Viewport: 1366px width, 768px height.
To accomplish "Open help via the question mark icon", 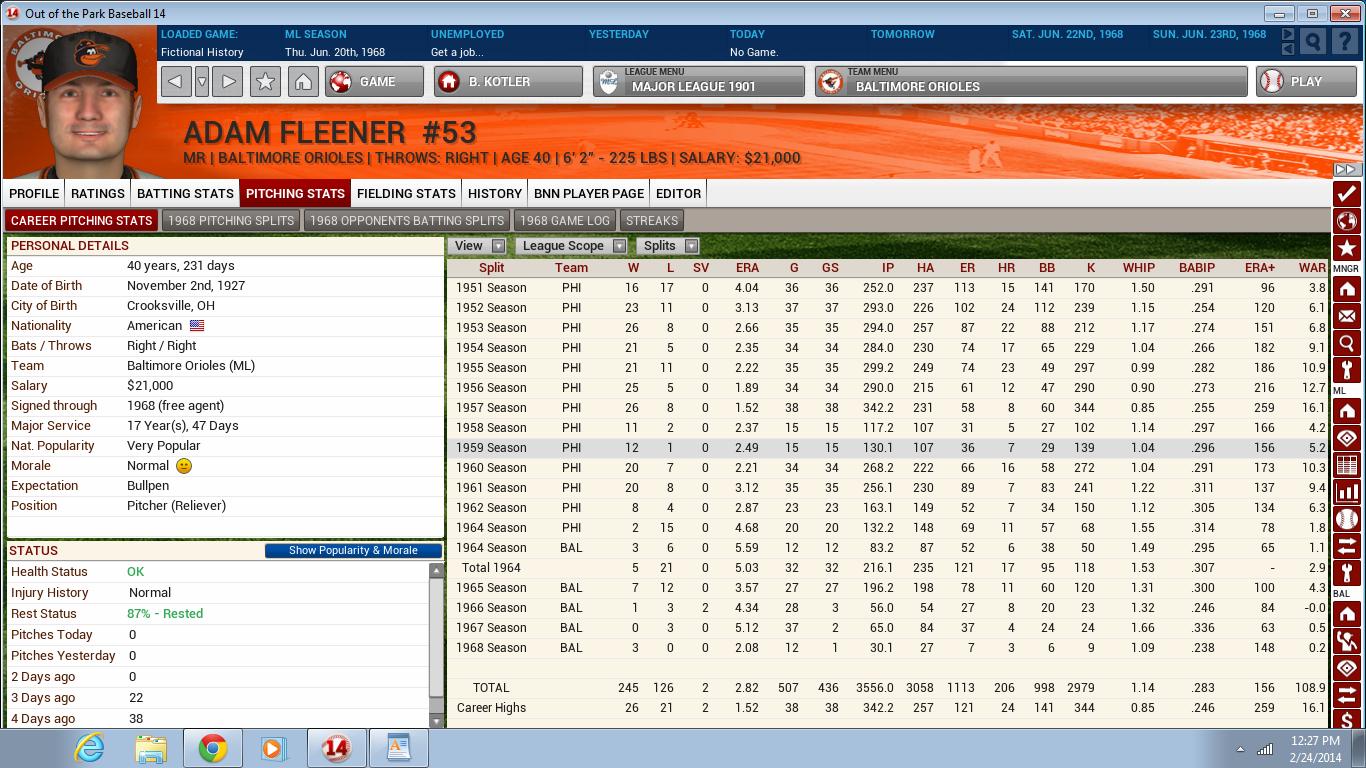I will pos(1345,41).
